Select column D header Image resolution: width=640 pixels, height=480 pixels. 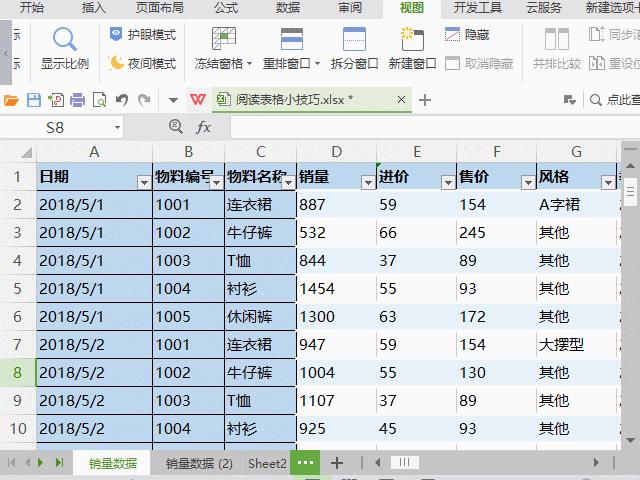[x=336, y=152]
